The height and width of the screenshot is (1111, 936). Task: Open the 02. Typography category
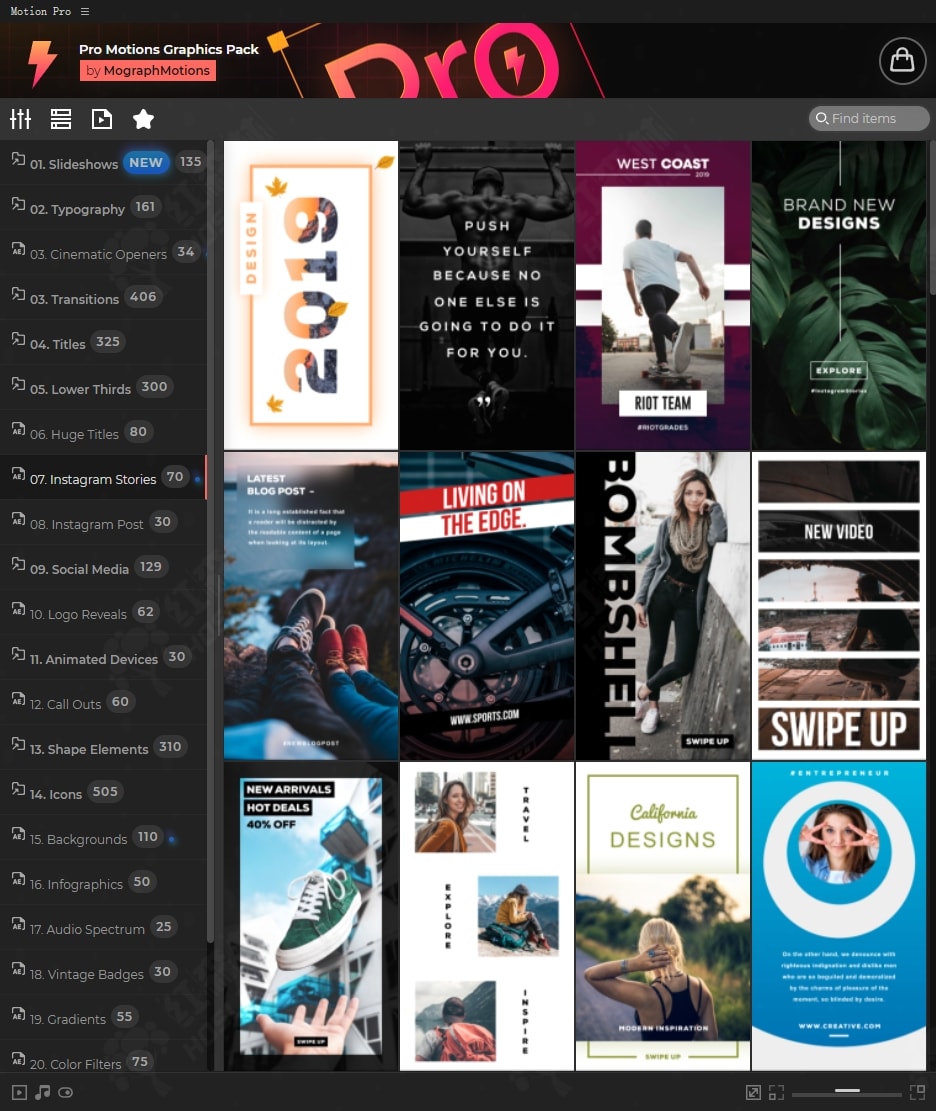[103, 208]
